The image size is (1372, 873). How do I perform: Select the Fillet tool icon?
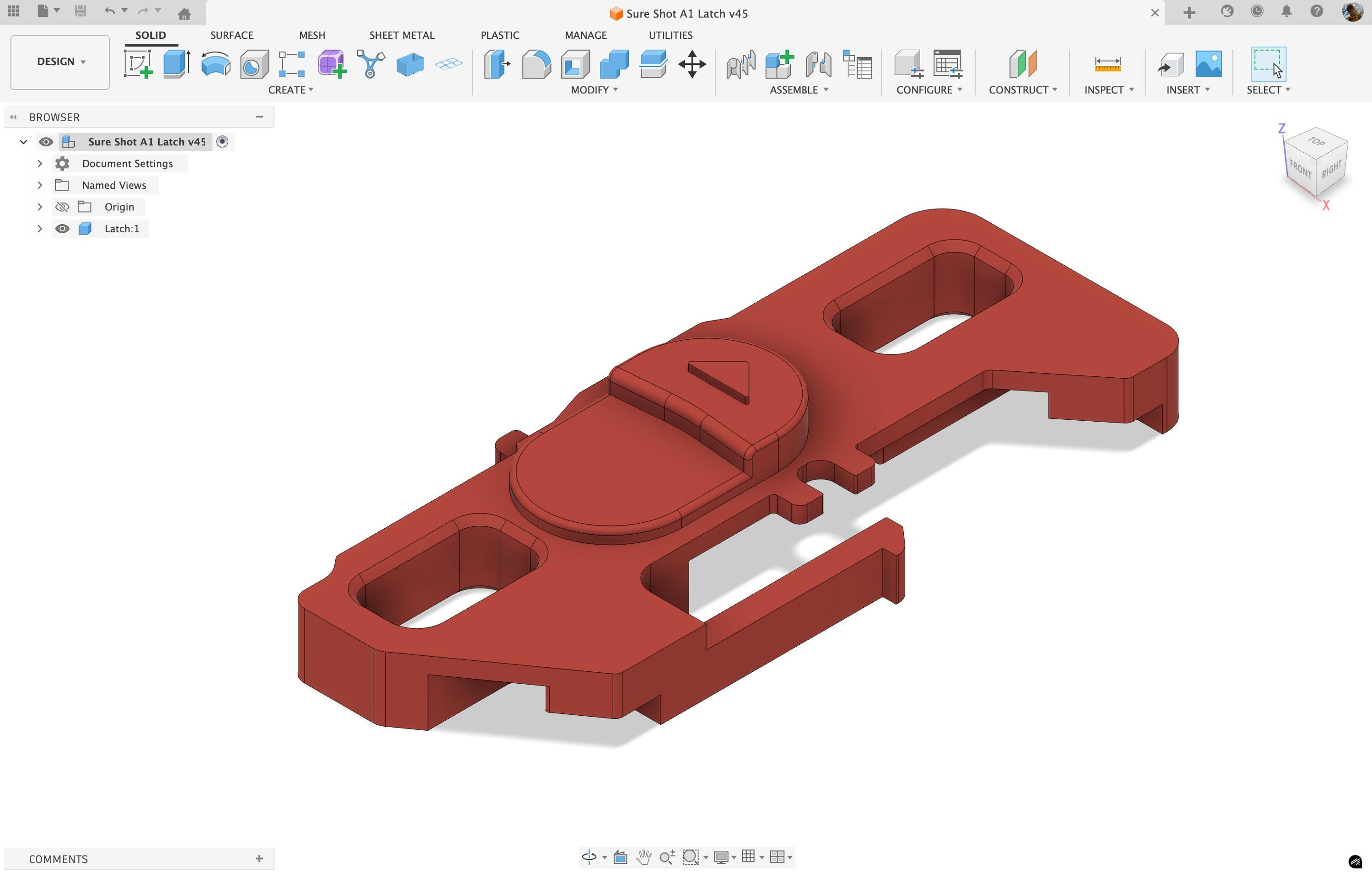(x=536, y=64)
